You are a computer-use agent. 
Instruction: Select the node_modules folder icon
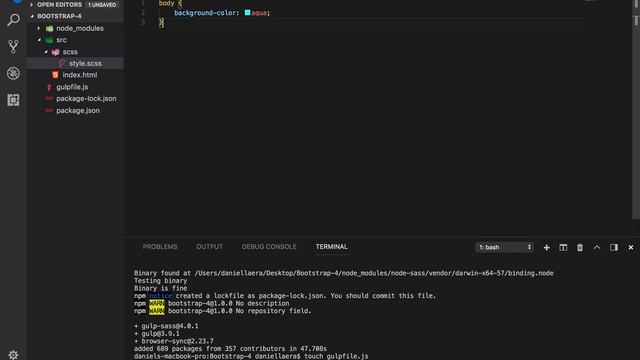tap(49, 28)
